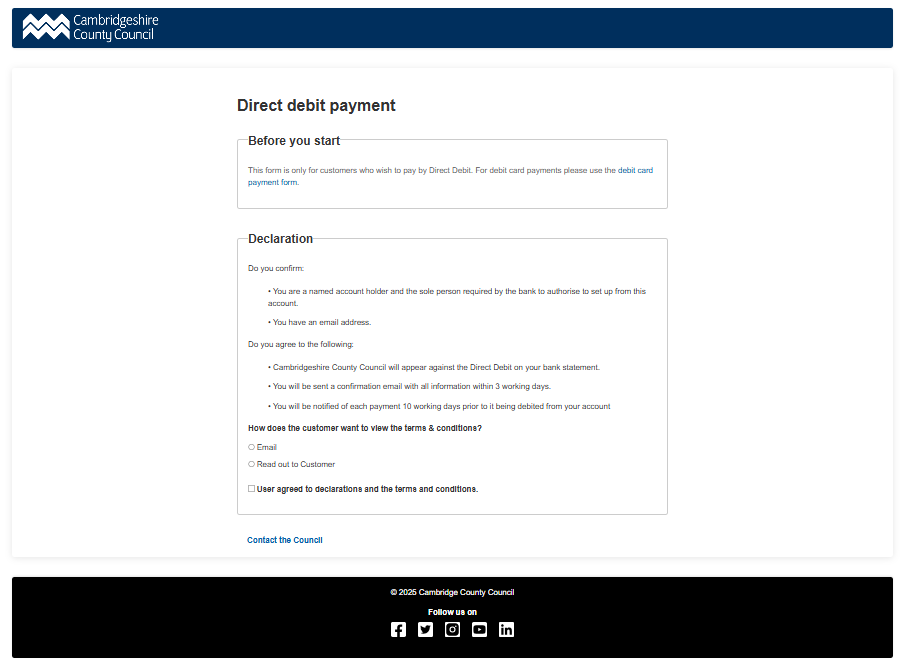Click the Facebook icon in footer
This screenshot has height=668, width=904.
[x=398, y=629]
